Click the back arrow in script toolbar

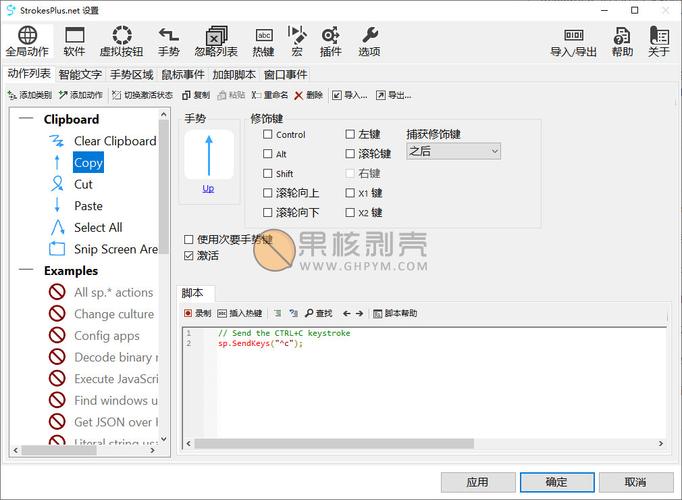point(347,313)
